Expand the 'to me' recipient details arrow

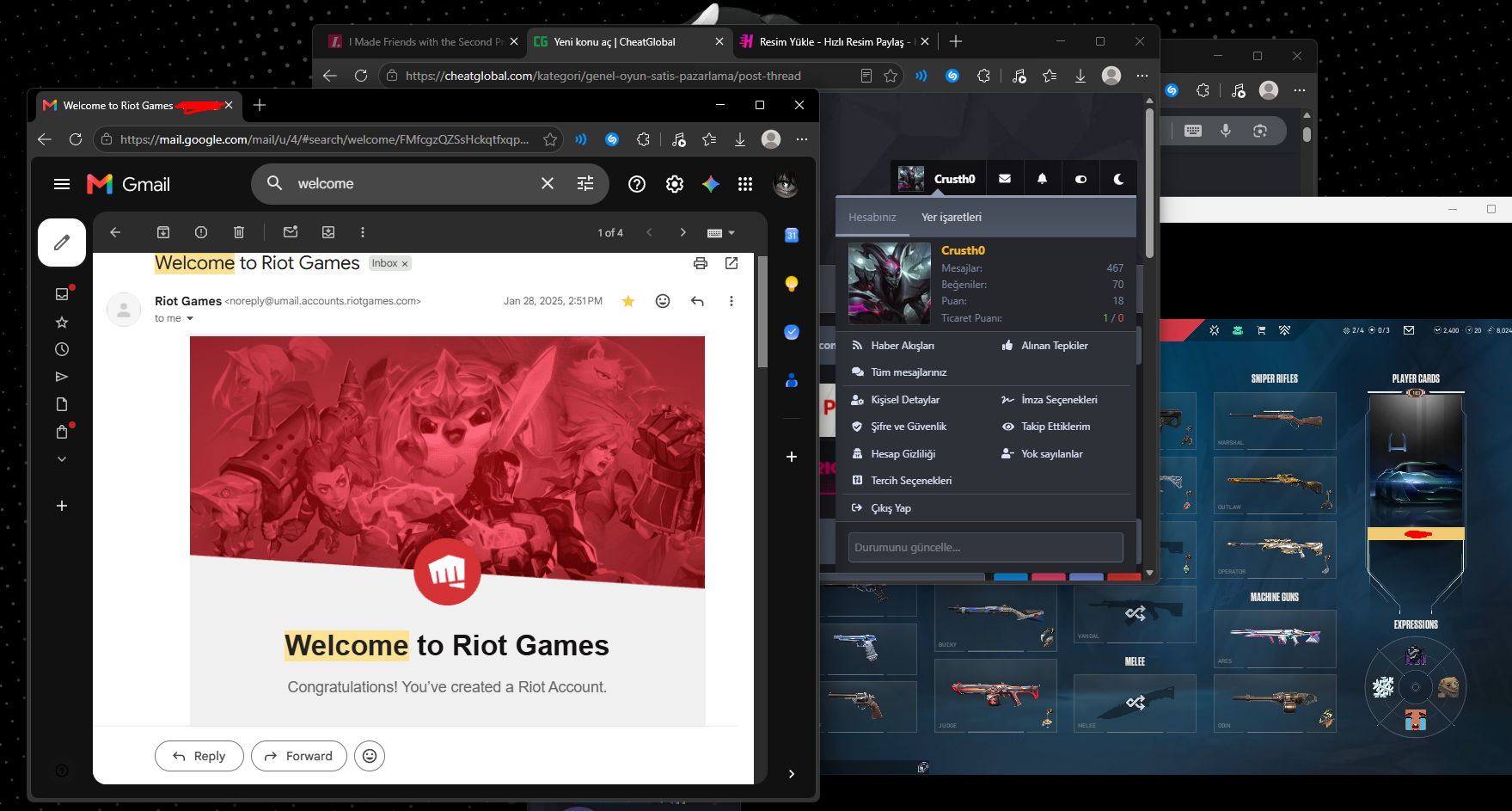click(190, 319)
